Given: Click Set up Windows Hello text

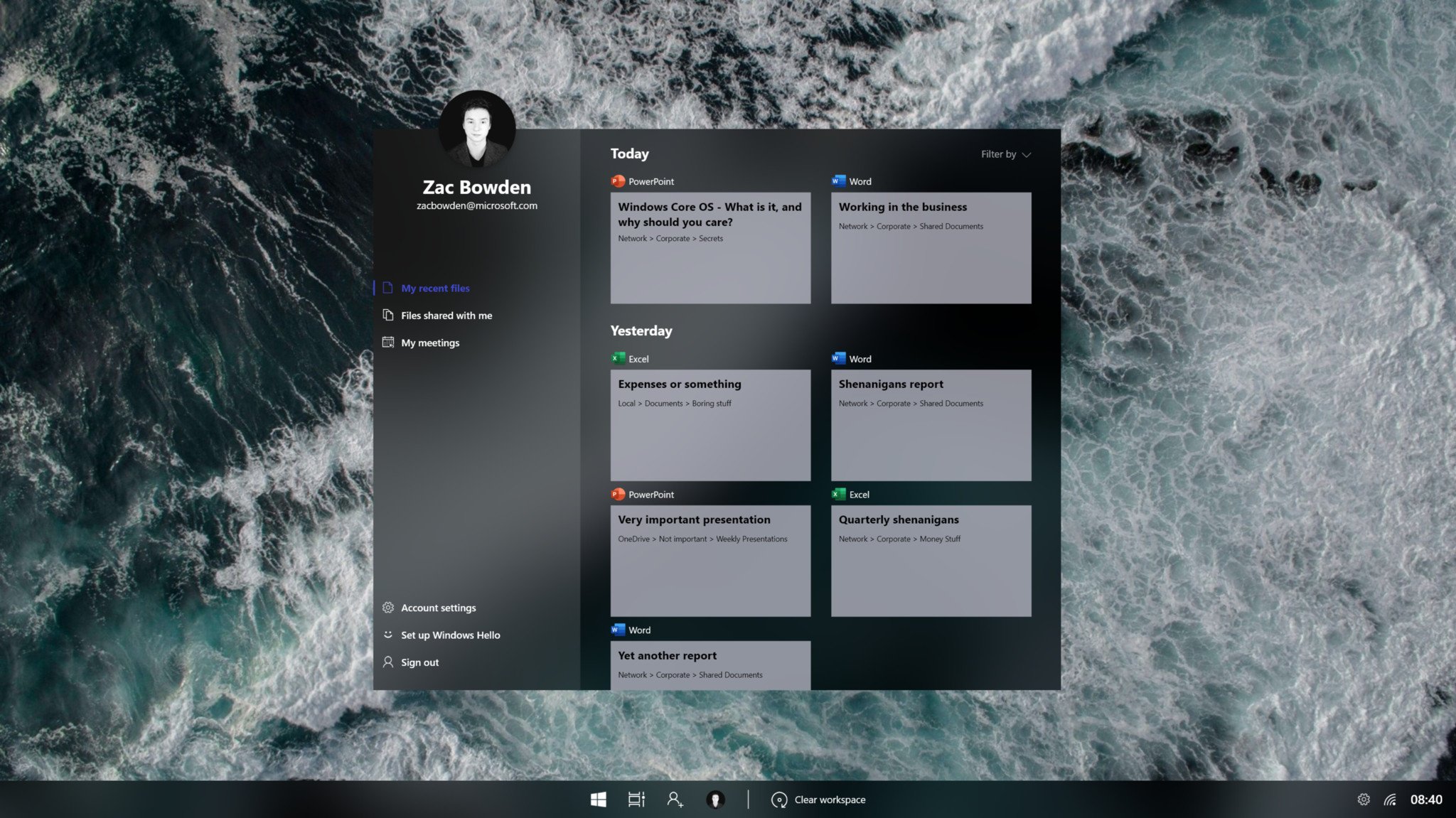Looking at the screenshot, I should tap(450, 635).
